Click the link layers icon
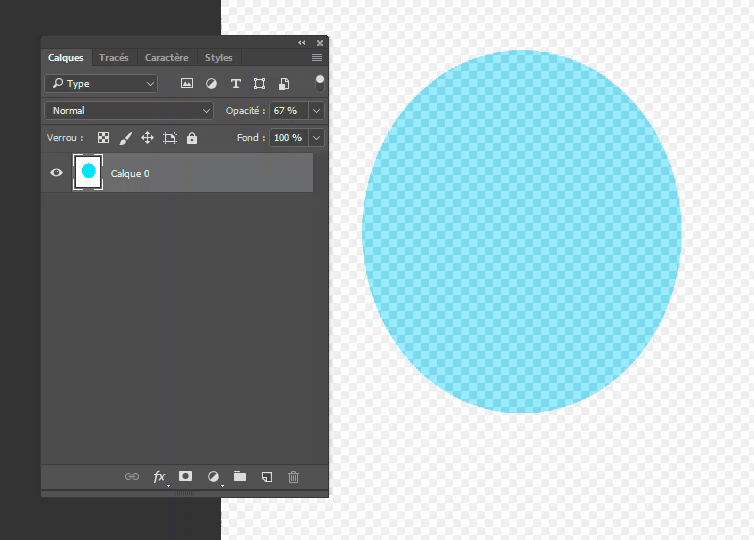754x540 pixels. tap(132, 477)
